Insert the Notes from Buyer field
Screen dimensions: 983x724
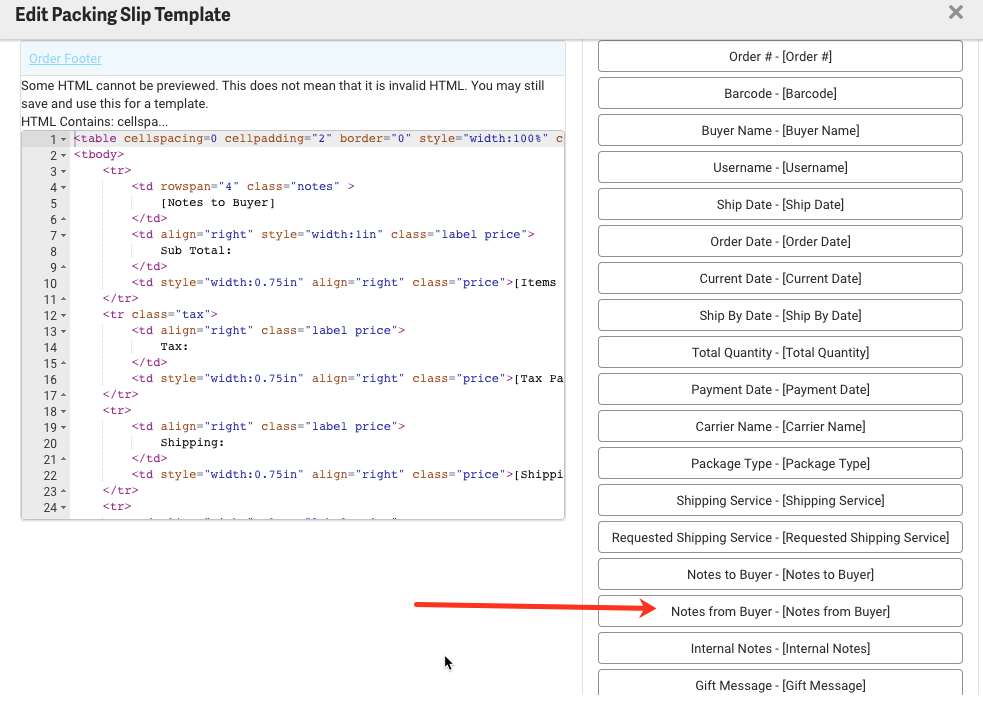pos(779,611)
